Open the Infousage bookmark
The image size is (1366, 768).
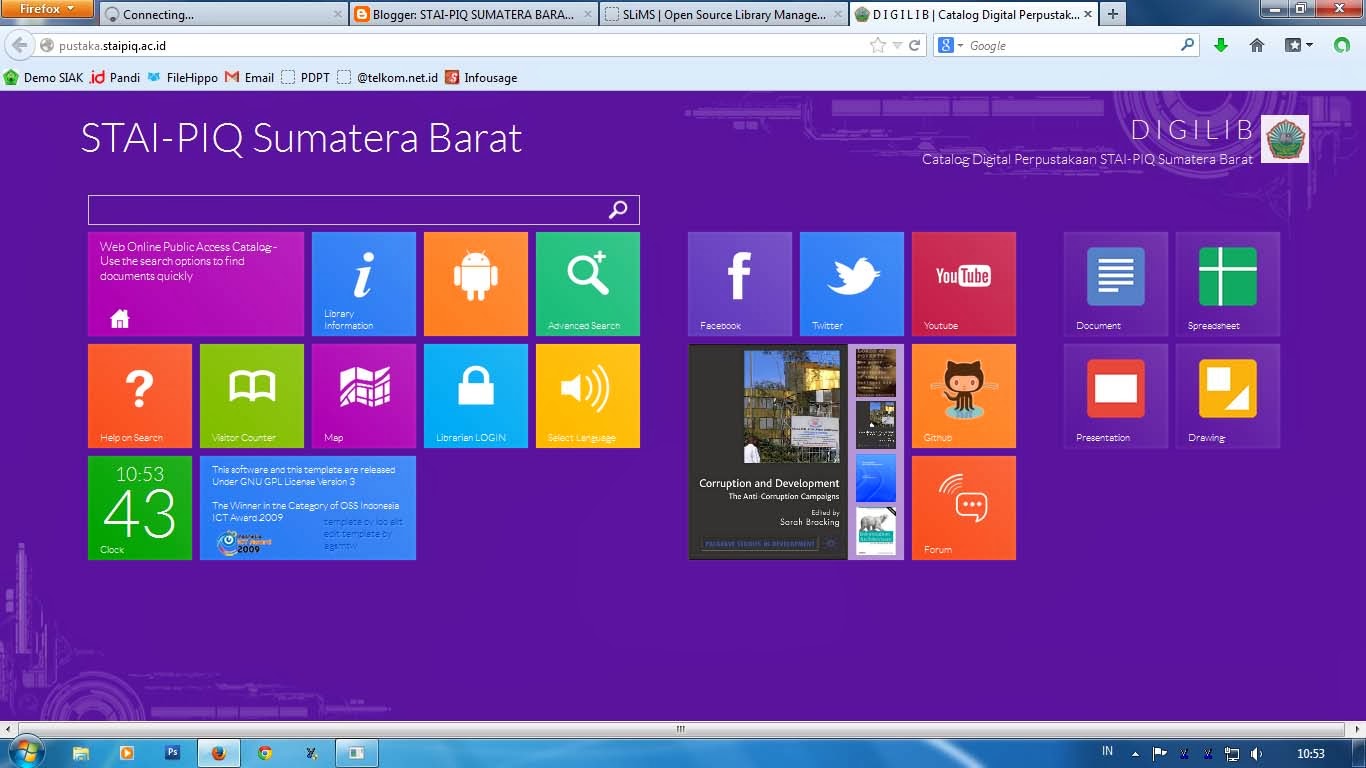point(481,77)
